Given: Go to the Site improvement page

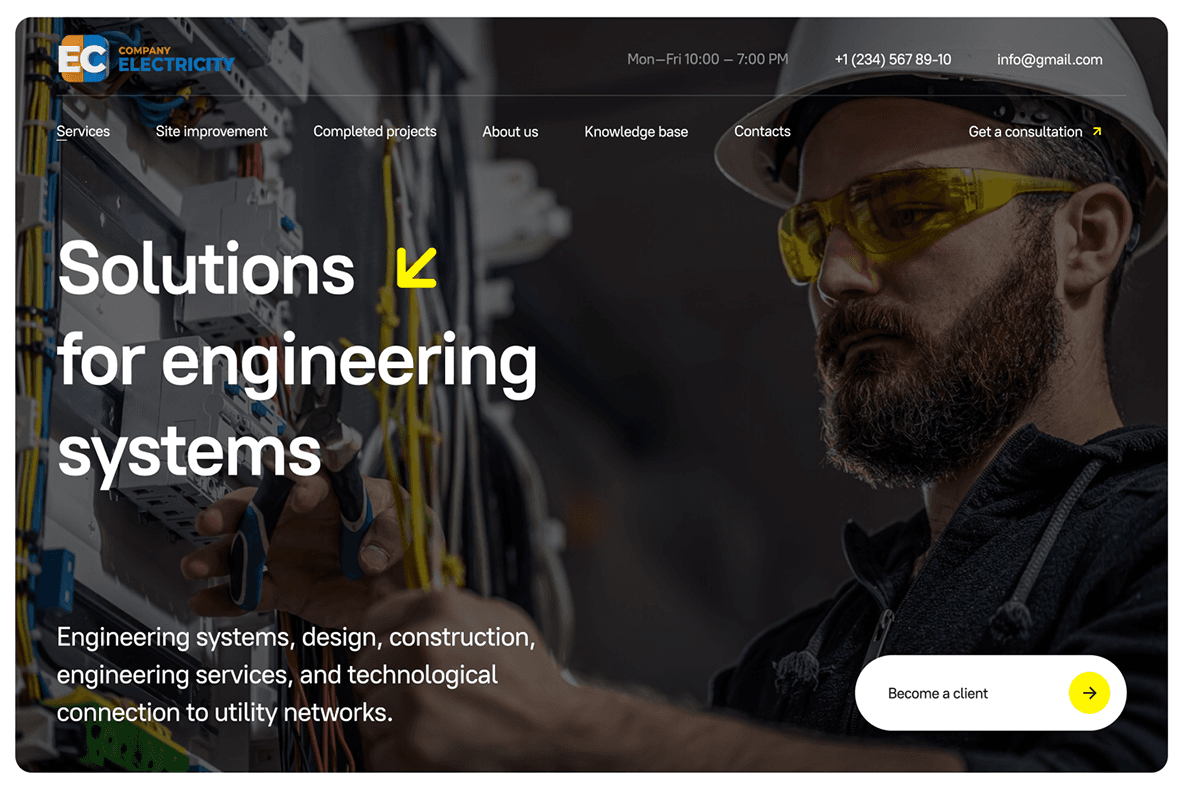Looking at the screenshot, I should [x=211, y=131].
